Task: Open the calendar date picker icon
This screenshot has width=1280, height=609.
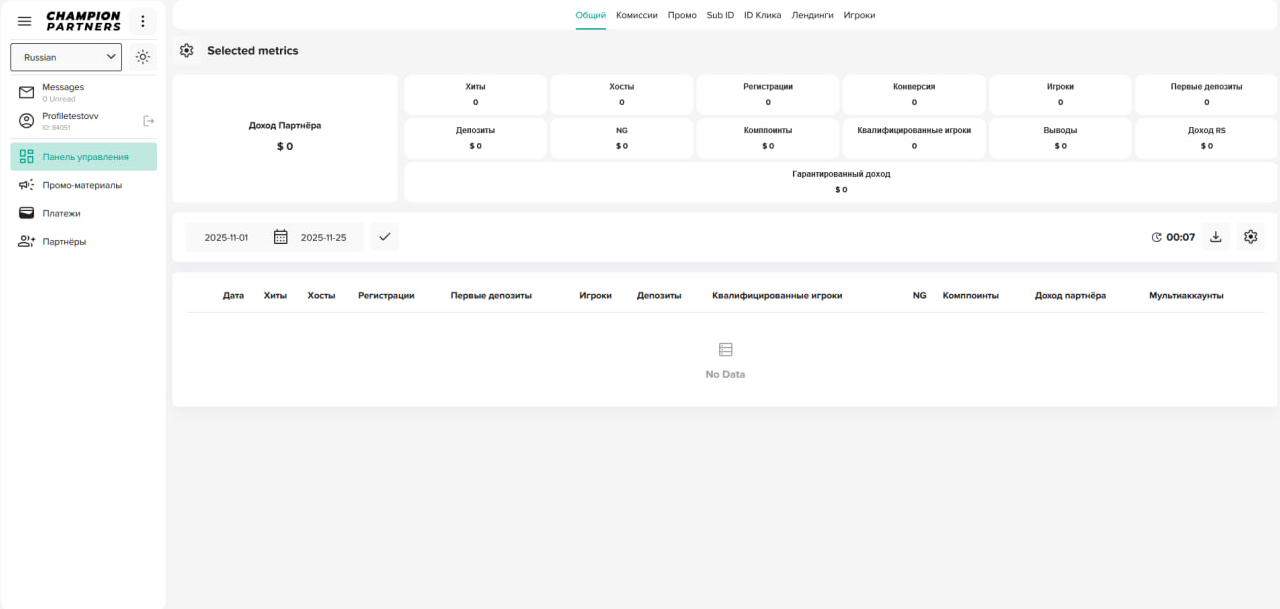Action: click(x=281, y=237)
